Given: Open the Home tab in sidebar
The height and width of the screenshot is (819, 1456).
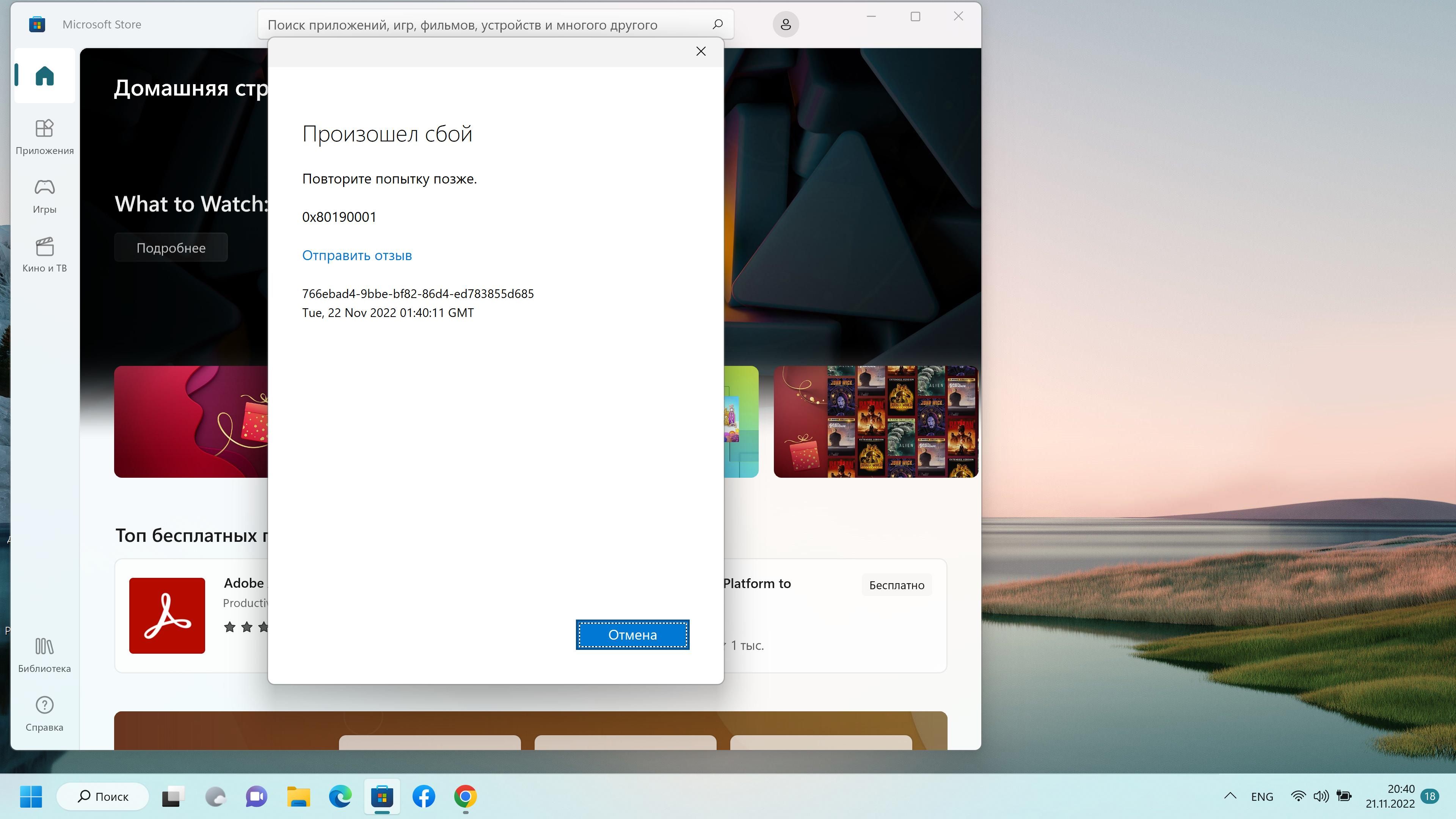Looking at the screenshot, I should [44, 76].
